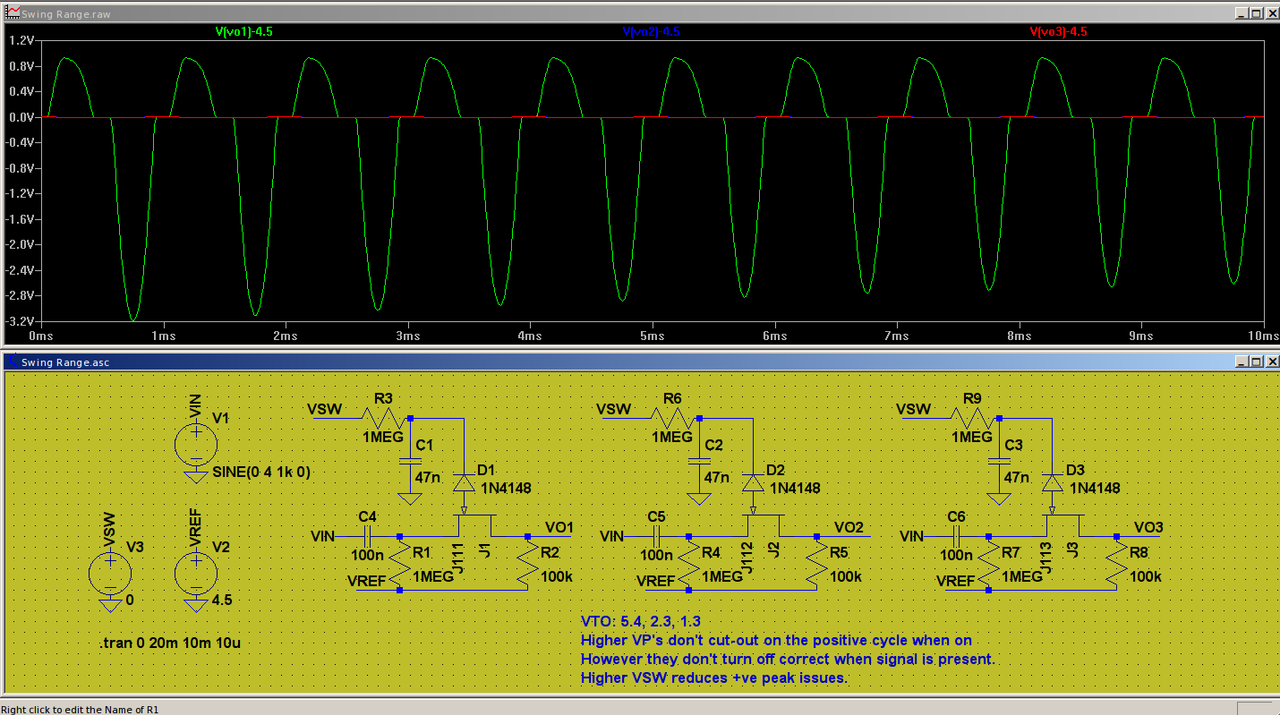Screen dimensions: 1280x715
Task: Select diode D3 symbol
Action: 1052,482
